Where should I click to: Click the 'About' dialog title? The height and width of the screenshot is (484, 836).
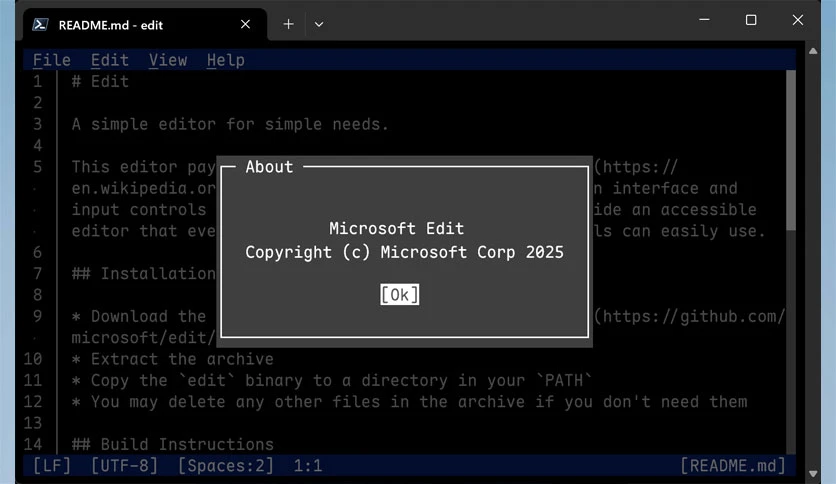click(269, 167)
